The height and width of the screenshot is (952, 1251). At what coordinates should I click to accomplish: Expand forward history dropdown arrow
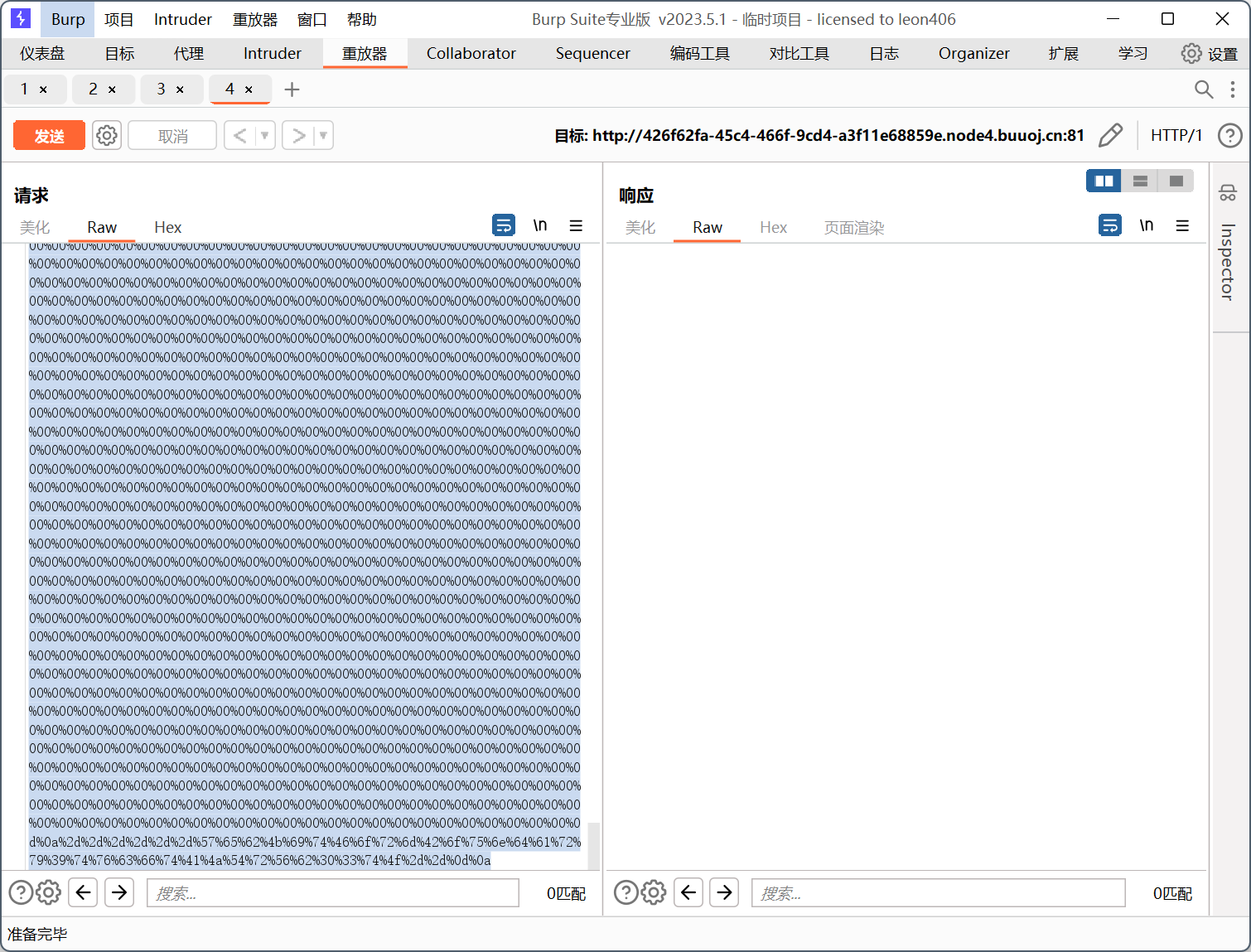324,135
